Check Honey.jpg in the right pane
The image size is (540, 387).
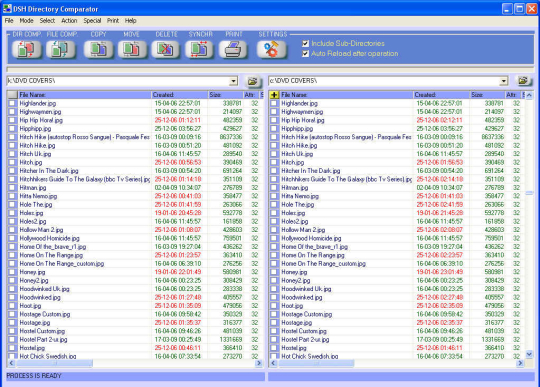click(274, 272)
